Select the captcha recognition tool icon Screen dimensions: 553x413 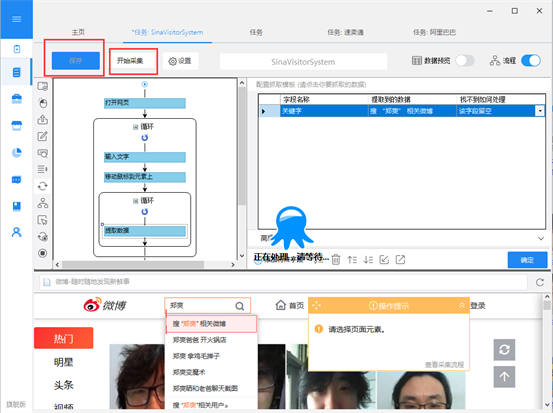click(x=43, y=153)
